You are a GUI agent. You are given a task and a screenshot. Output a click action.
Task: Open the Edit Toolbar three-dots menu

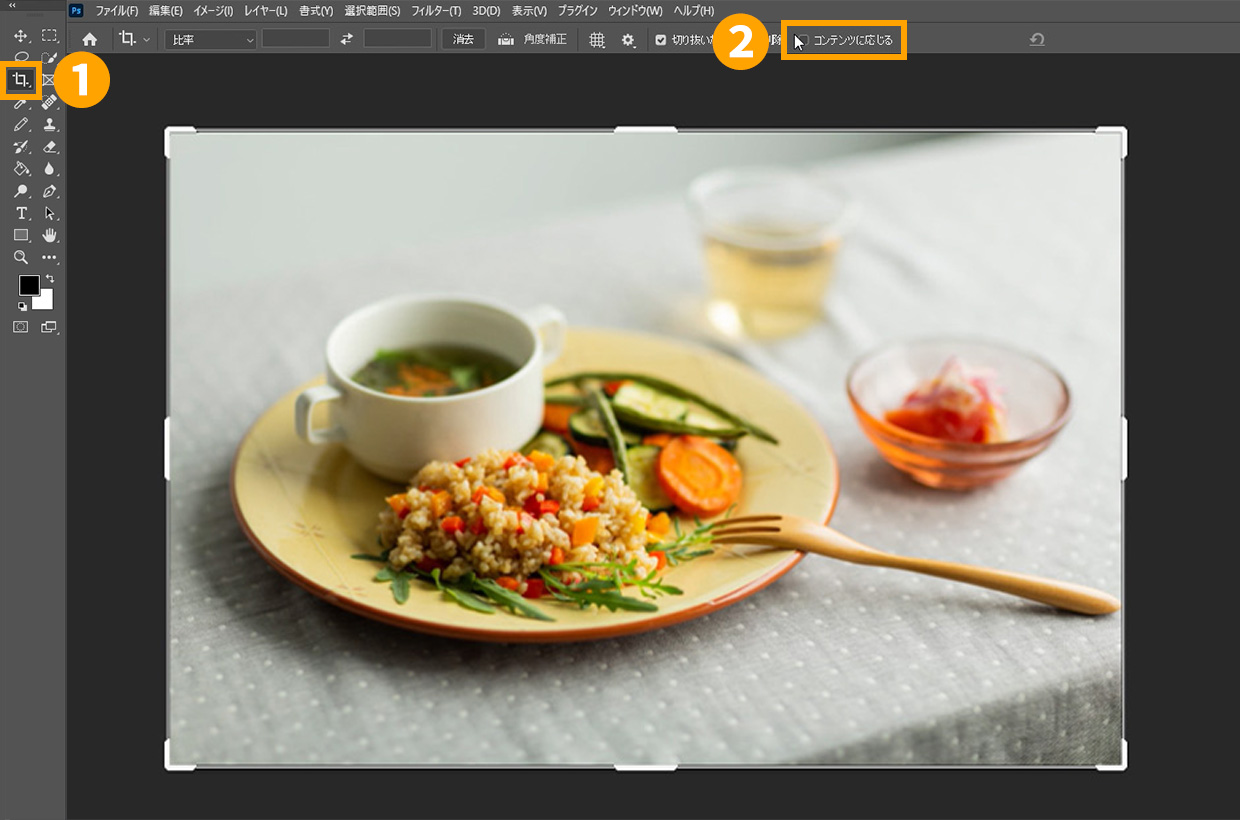[x=49, y=257]
